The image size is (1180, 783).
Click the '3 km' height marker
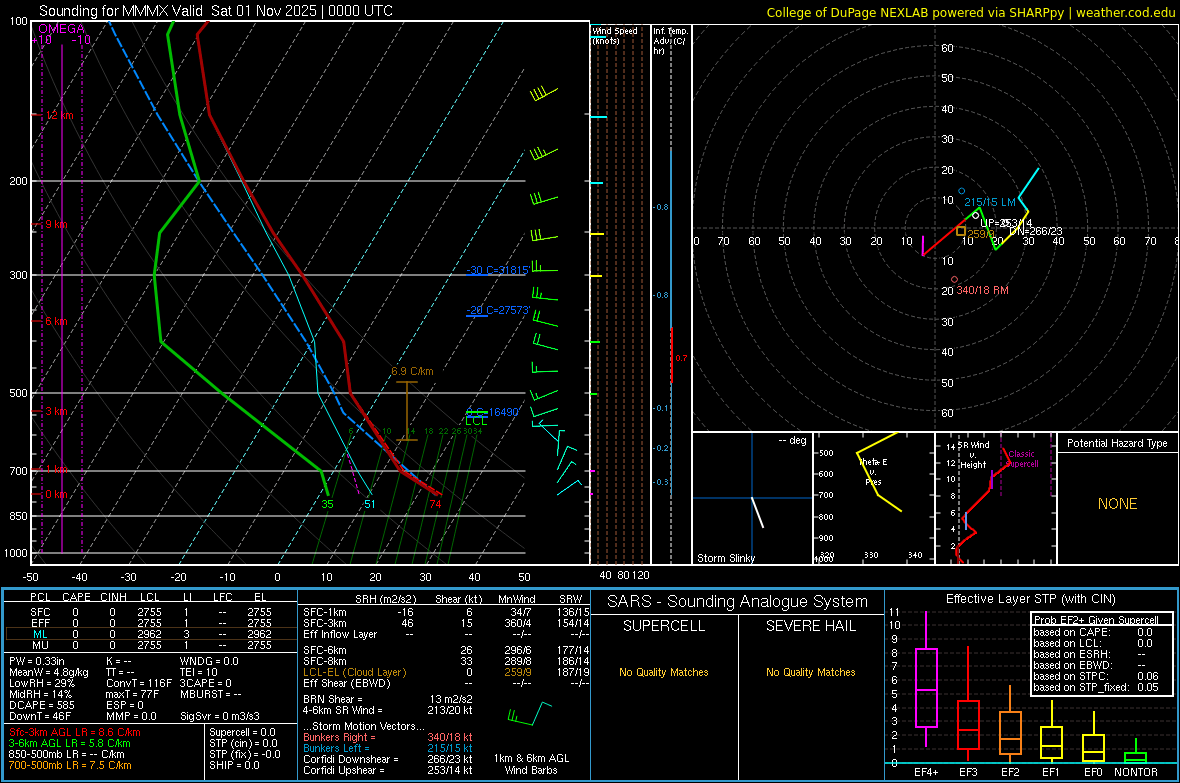click(x=56, y=411)
